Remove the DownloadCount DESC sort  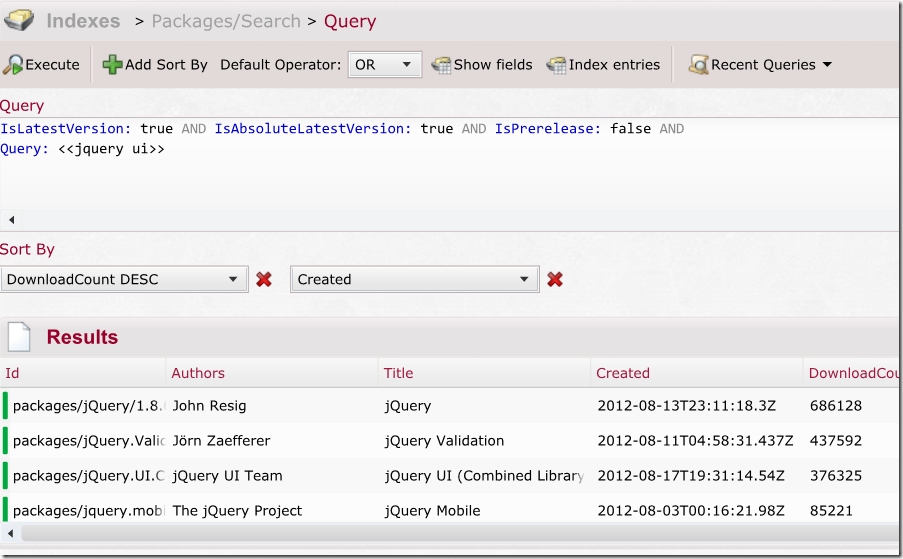click(x=264, y=279)
